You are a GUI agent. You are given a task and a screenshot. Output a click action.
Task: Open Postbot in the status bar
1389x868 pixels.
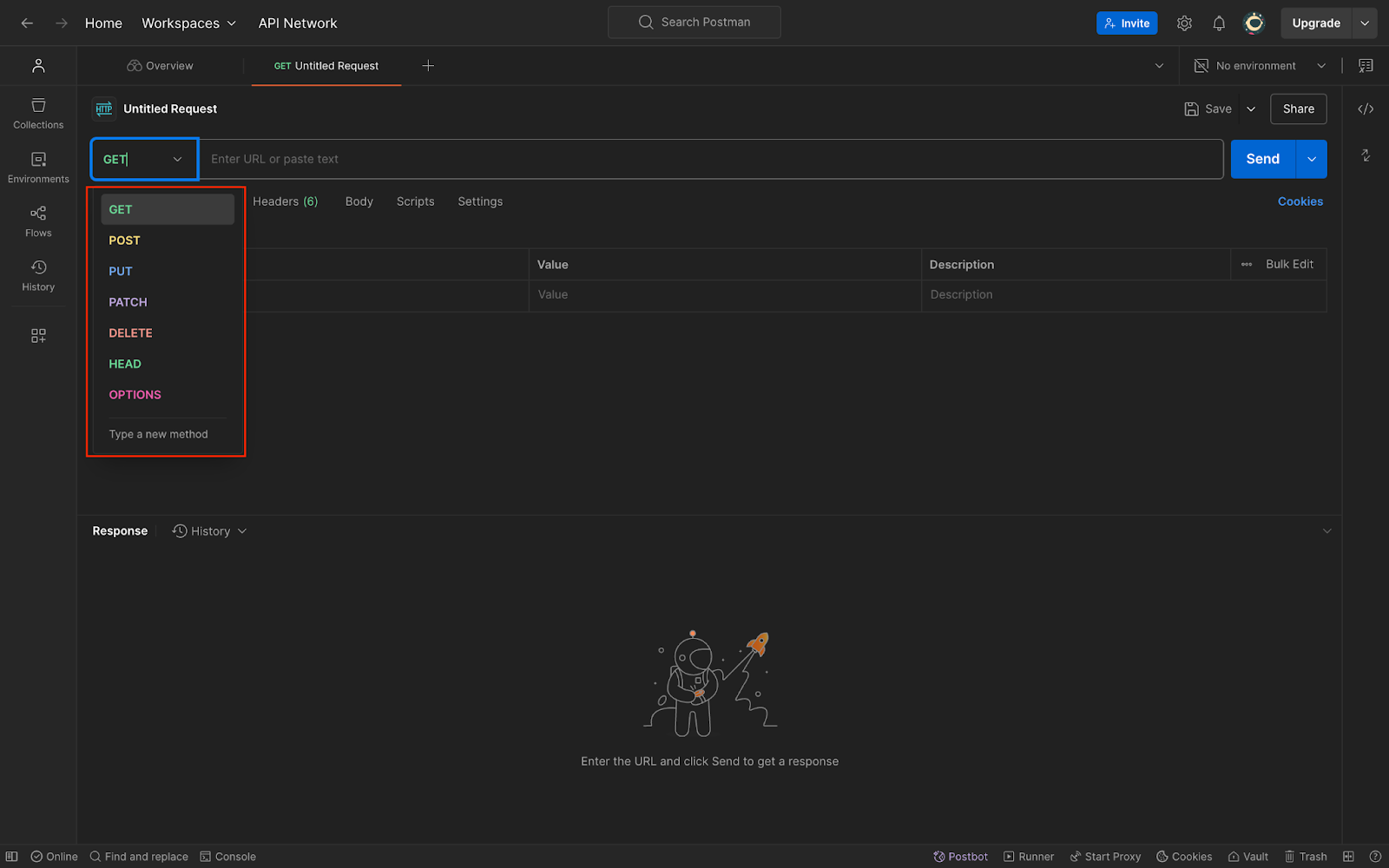960,857
